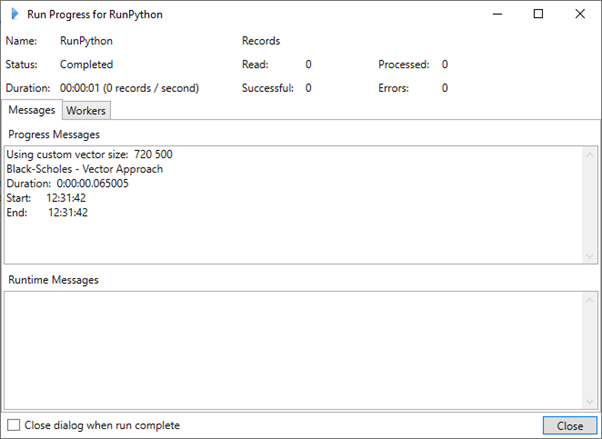Viewport: 602px width, 439px height.
Task: Click the Close dialog when run complete label
Action: pyautogui.click(x=102, y=426)
